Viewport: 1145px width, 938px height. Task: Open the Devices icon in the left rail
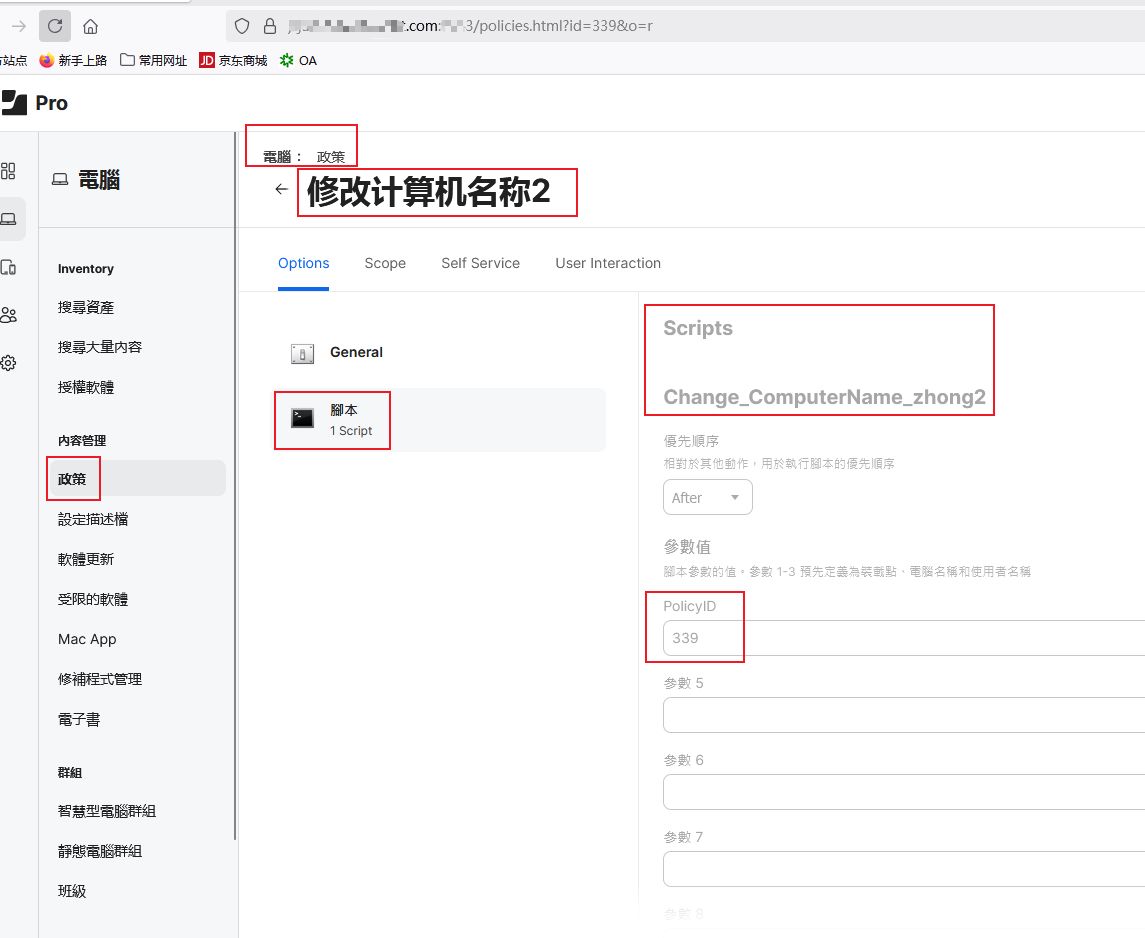click(9, 267)
